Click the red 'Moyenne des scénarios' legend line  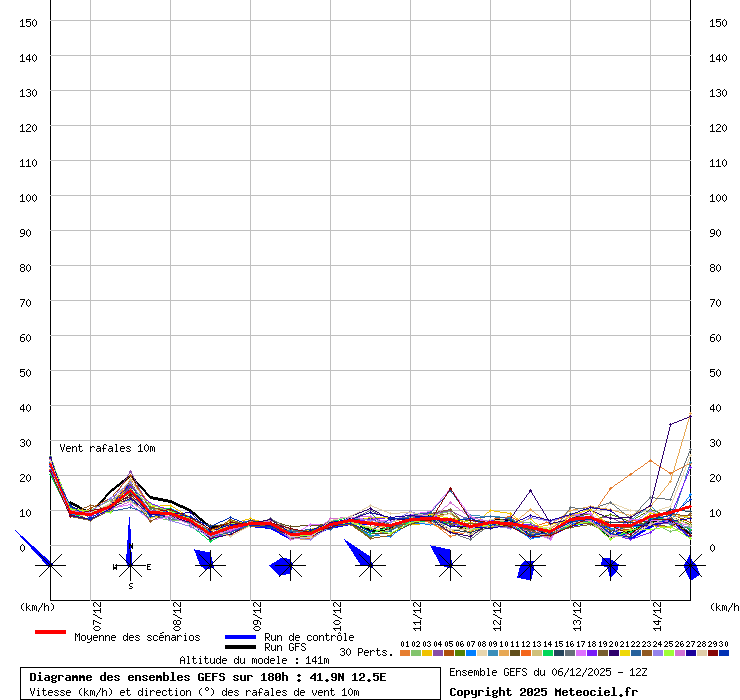click(50, 632)
